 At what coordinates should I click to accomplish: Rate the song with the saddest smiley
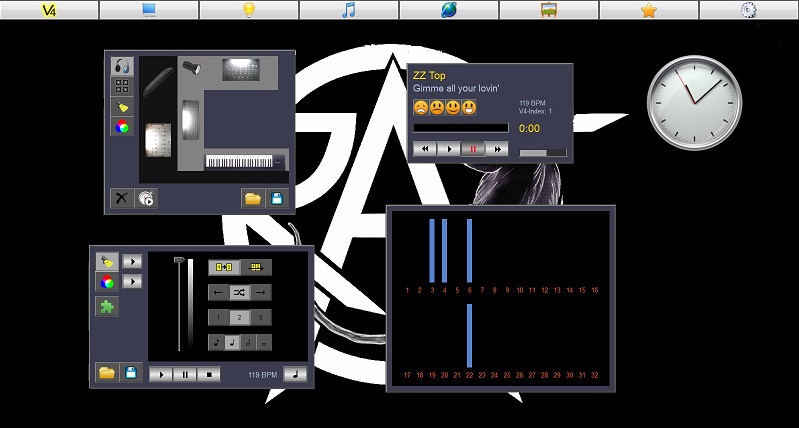pyautogui.click(x=422, y=107)
